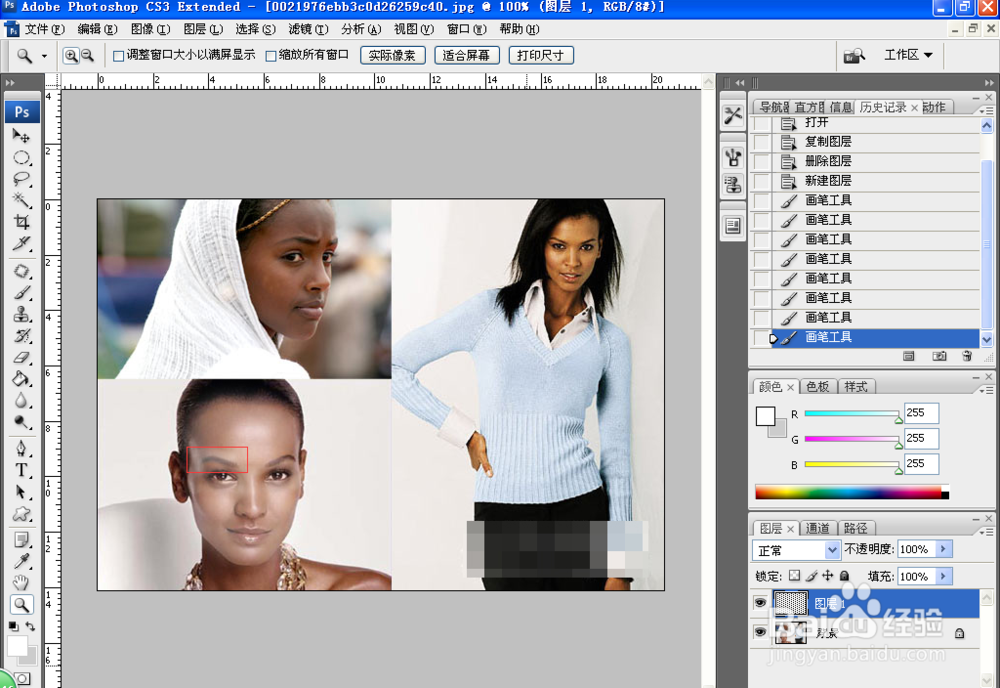Open the 滤镜 menu
The image size is (1000, 688).
click(x=308, y=29)
